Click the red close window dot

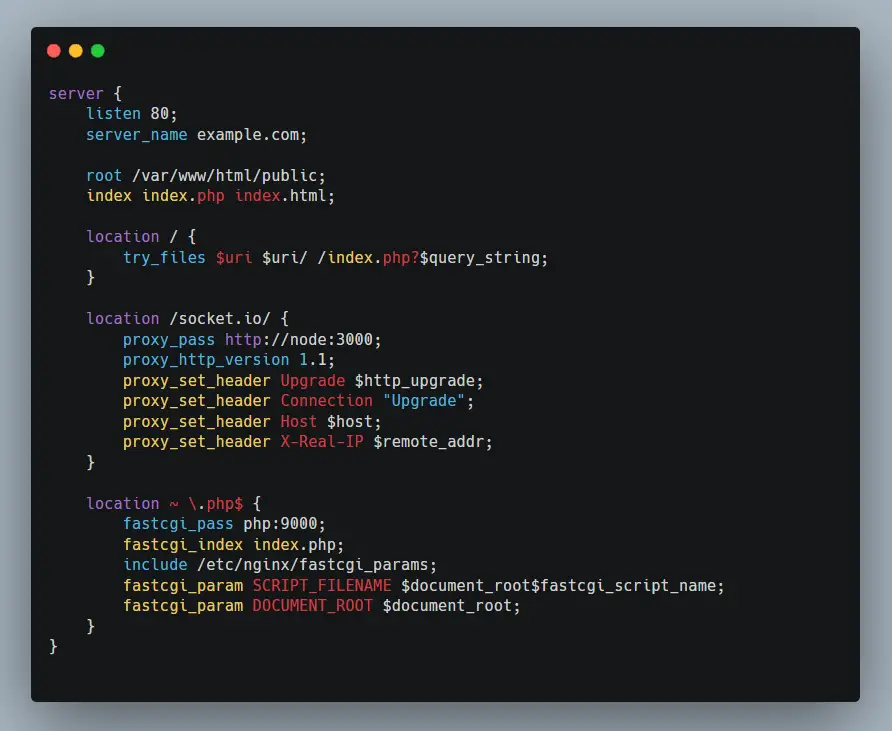53,51
